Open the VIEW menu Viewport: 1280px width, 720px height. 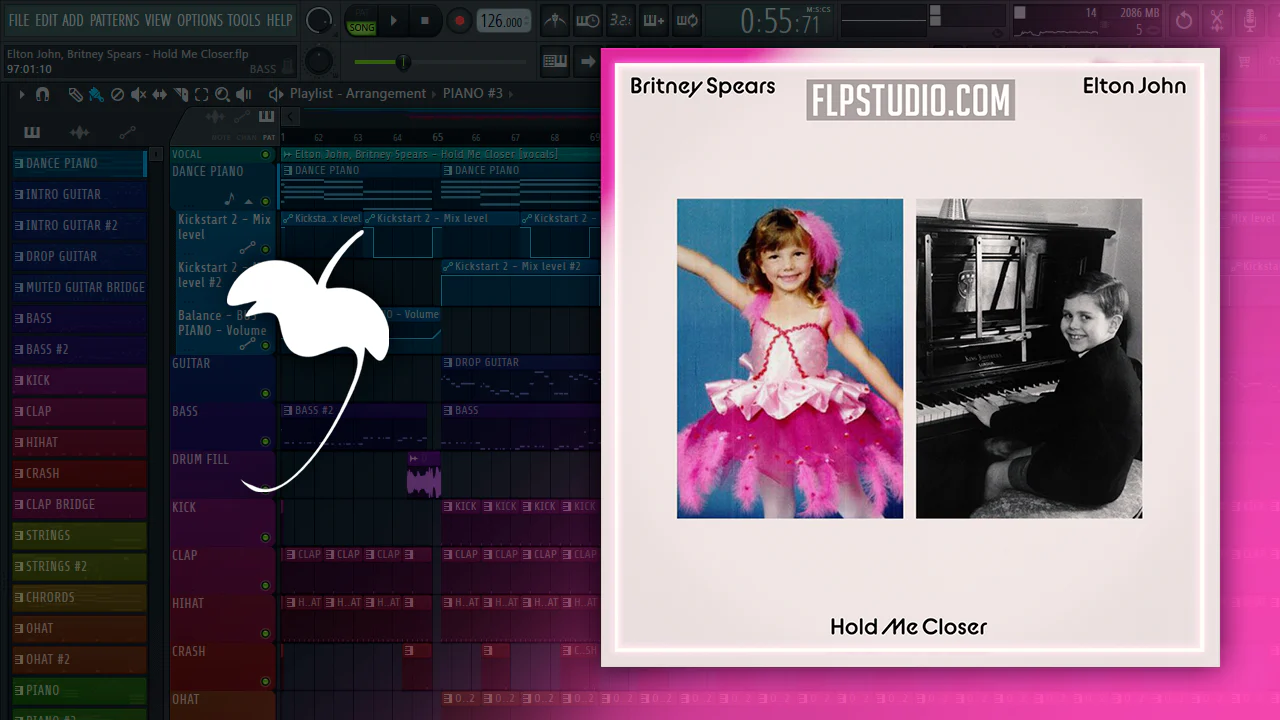(158, 20)
